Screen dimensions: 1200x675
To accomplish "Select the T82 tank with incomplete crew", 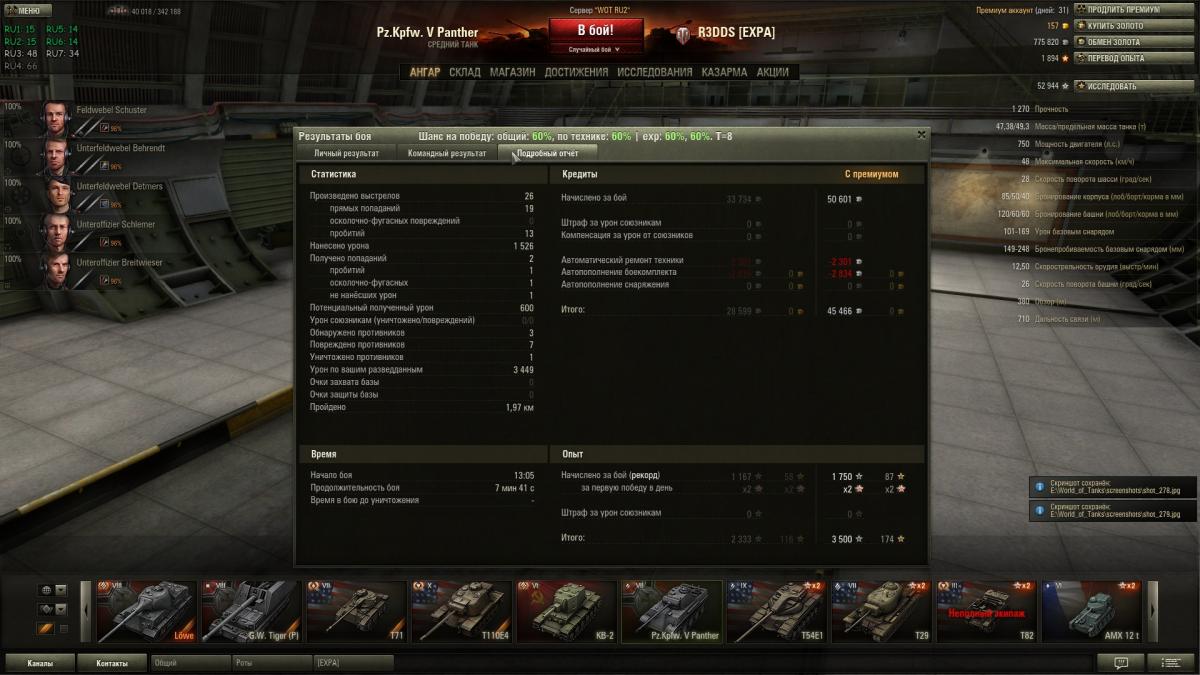I will point(987,611).
